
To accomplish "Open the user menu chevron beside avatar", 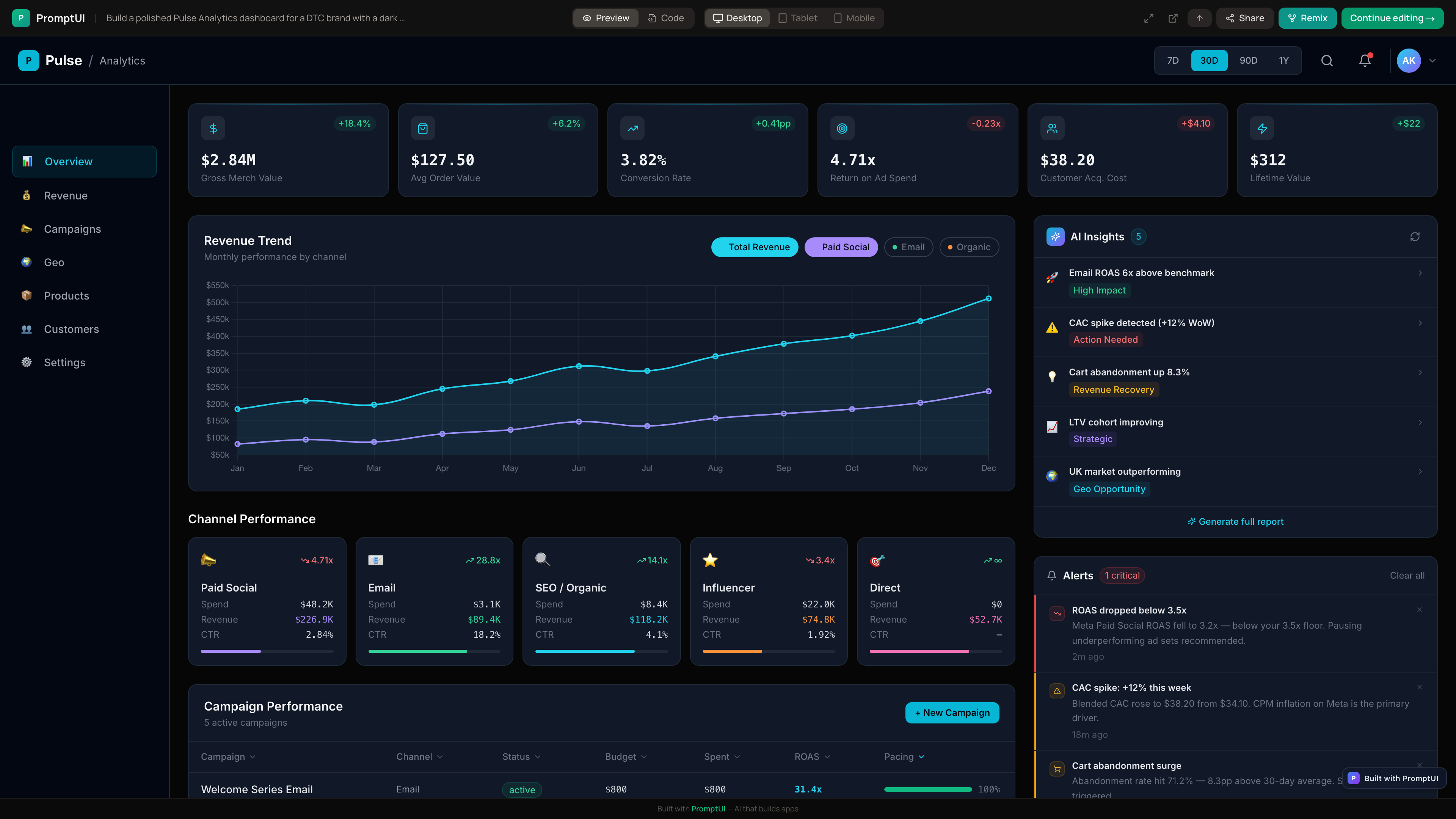I will [x=1432, y=61].
